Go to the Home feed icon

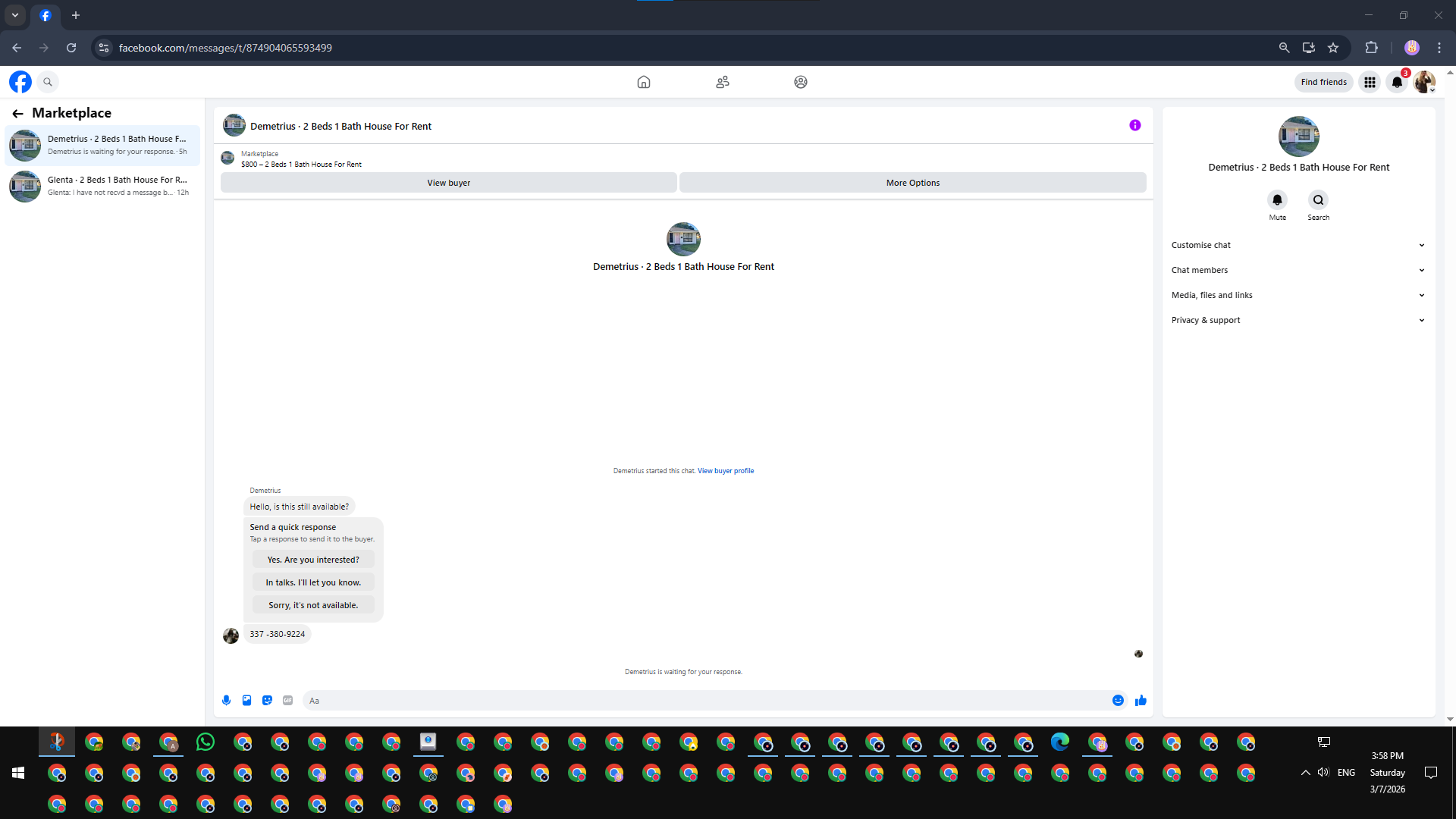[644, 82]
